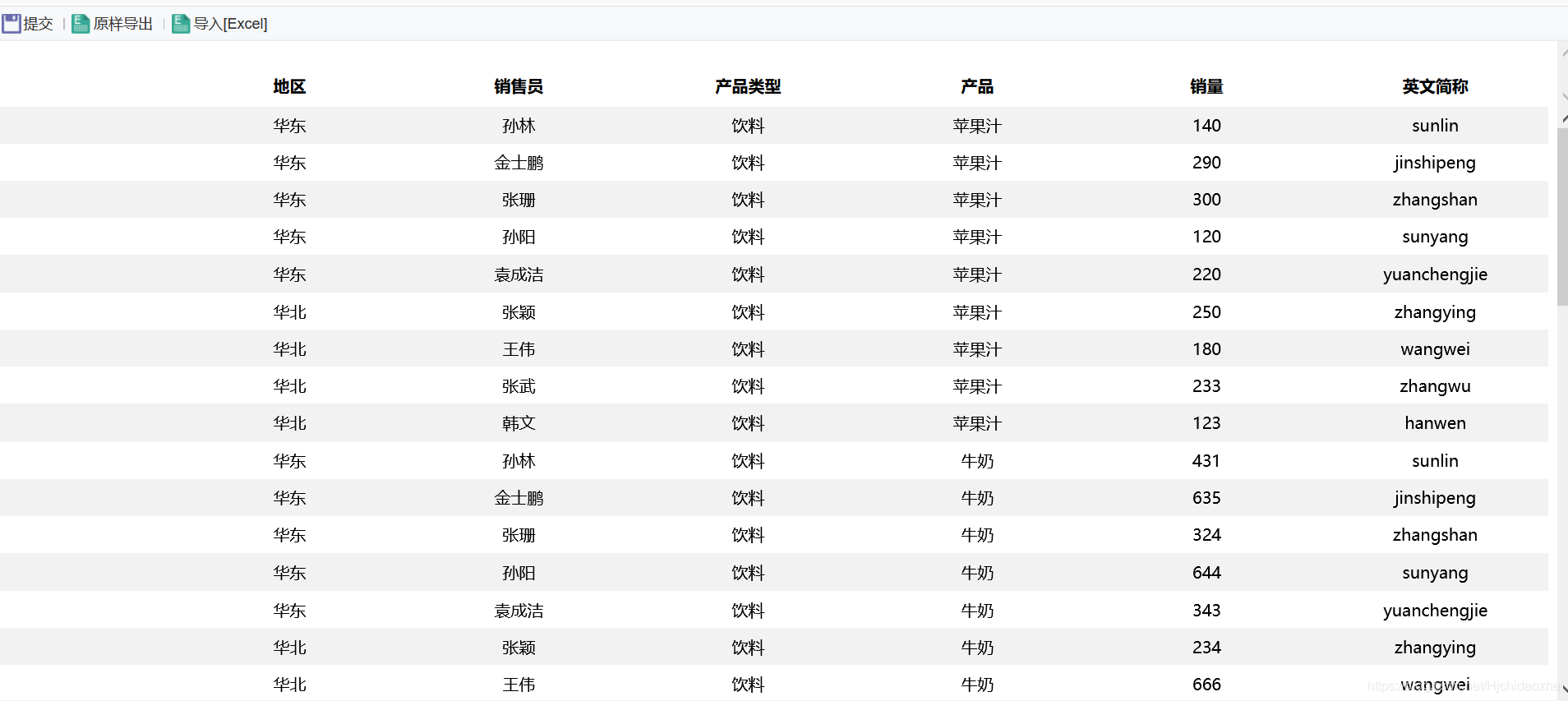Select the sales value 290
This screenshot has height=701, width=1568.
pyautogui.click(x=1206, y=163)
